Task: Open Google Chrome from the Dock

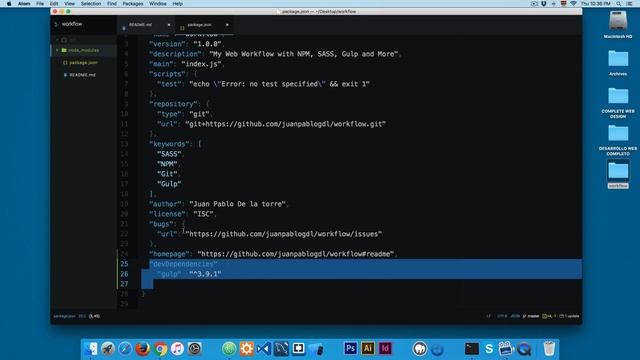Action: (x=160, y=349)
